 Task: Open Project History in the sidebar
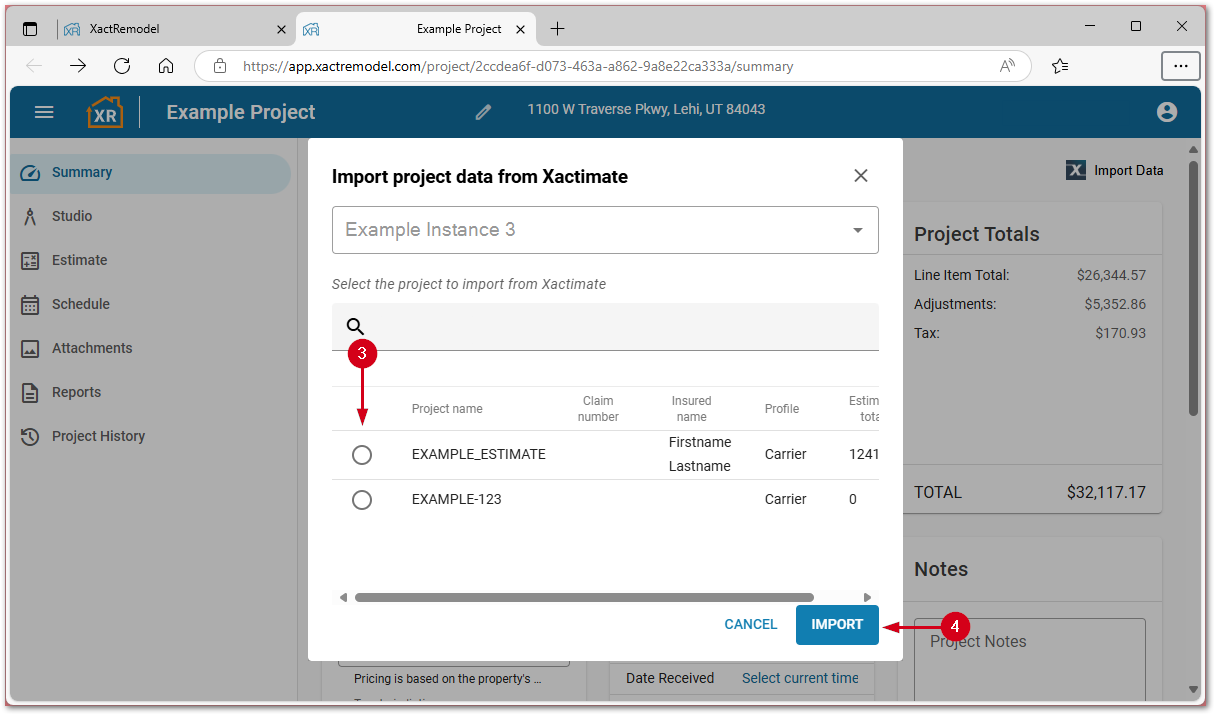[x=150, y=436]
